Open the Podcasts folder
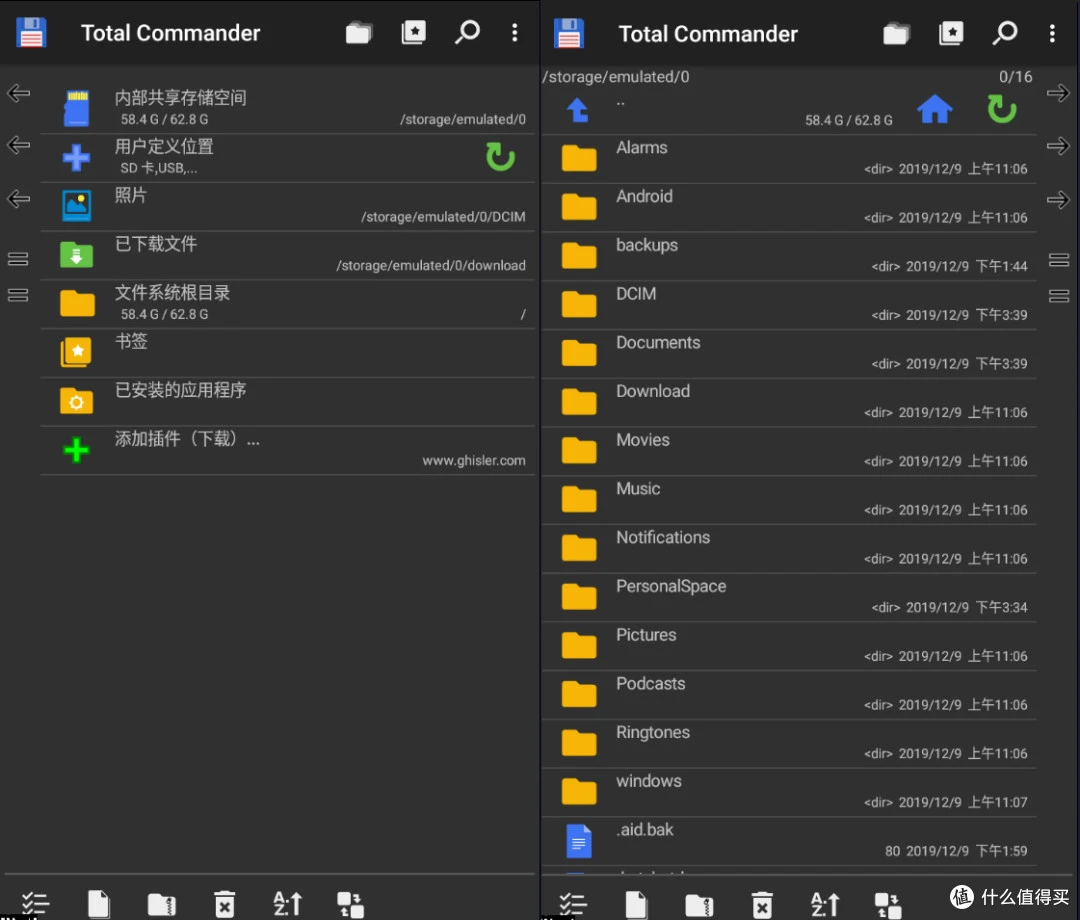Viewport: 1080px width, 920px height. [789, 697]
